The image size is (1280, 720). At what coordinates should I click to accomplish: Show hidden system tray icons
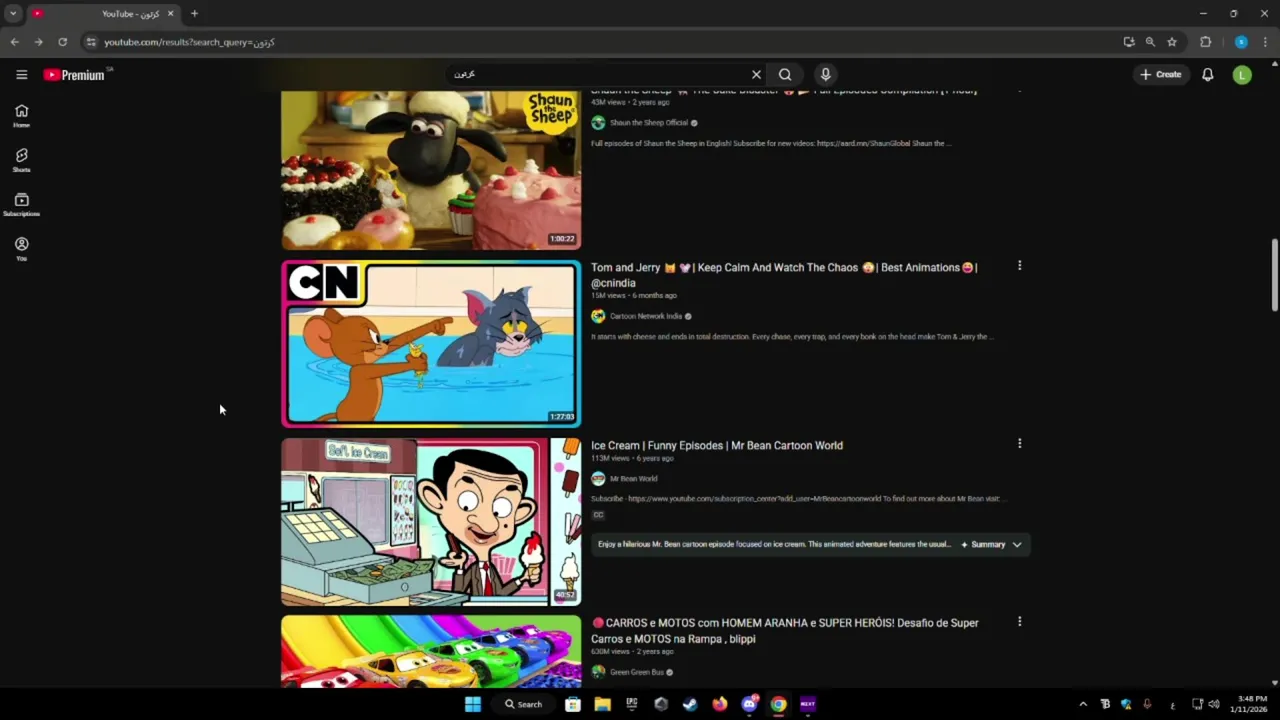pos(1083,704)
